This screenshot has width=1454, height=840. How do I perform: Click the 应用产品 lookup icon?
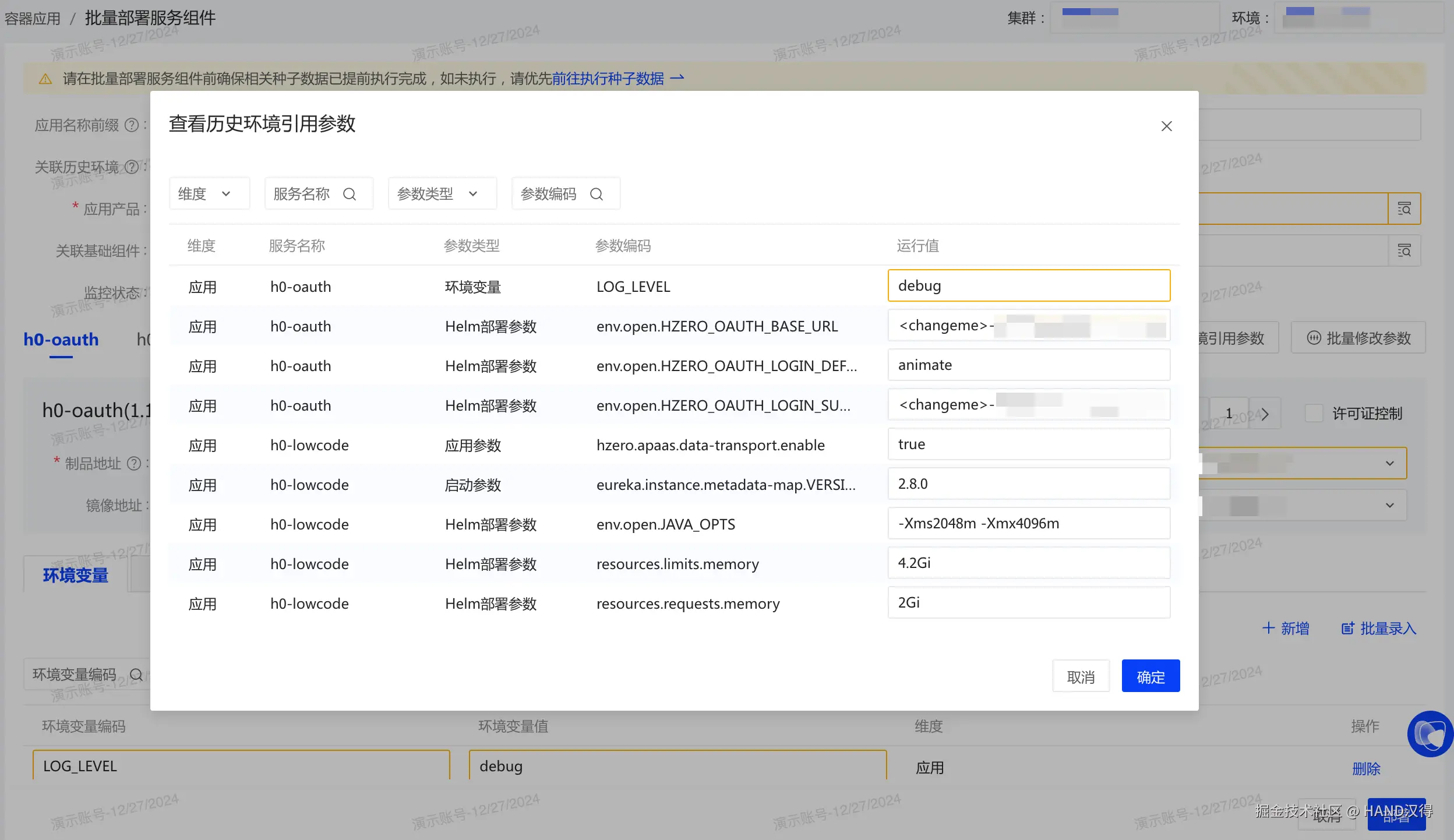tap(1404, 209)
